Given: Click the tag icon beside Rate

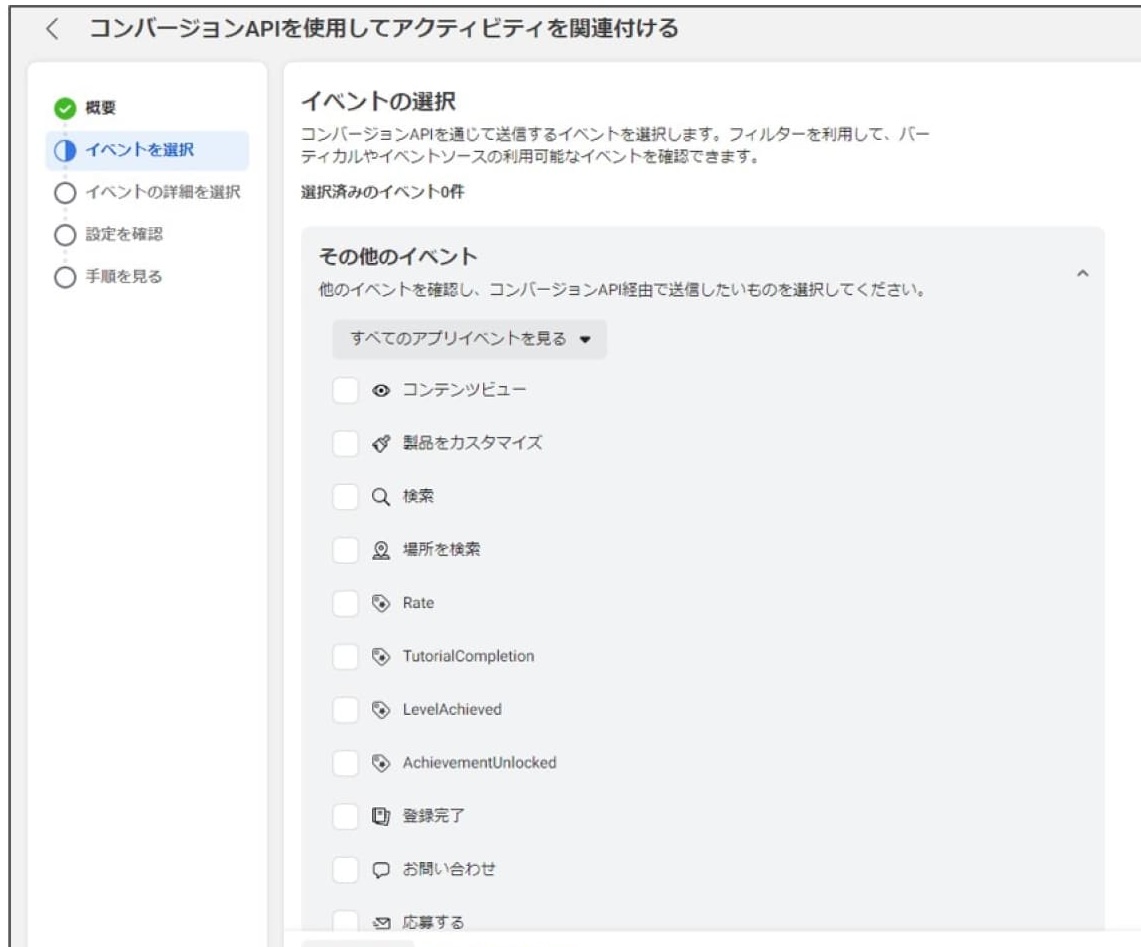Looking at the screenshot, I should click(x=381, y=603).
